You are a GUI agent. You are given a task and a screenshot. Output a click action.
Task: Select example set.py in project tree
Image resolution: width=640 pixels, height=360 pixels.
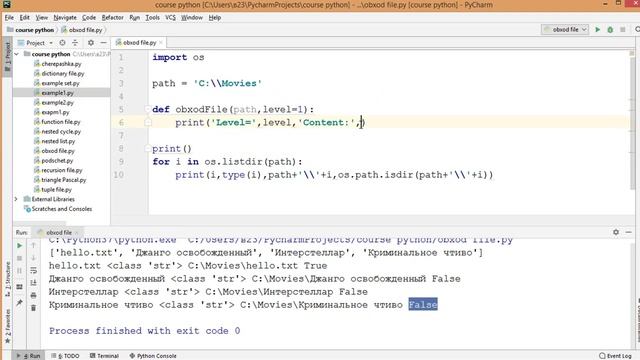pyautogui.click(x=60, y=83)
